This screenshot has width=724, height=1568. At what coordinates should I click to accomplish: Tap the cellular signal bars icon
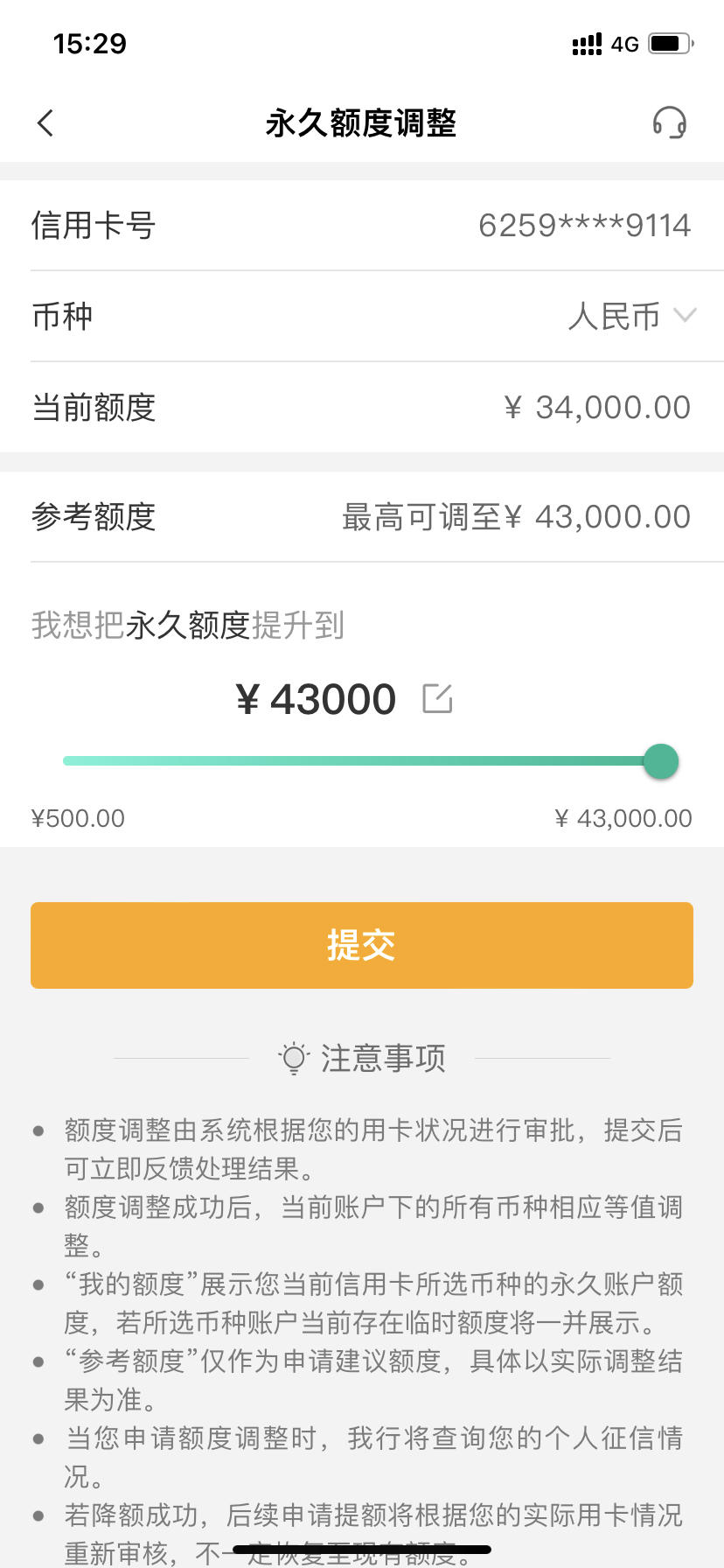pyautogui.click(x=587, y=44)
